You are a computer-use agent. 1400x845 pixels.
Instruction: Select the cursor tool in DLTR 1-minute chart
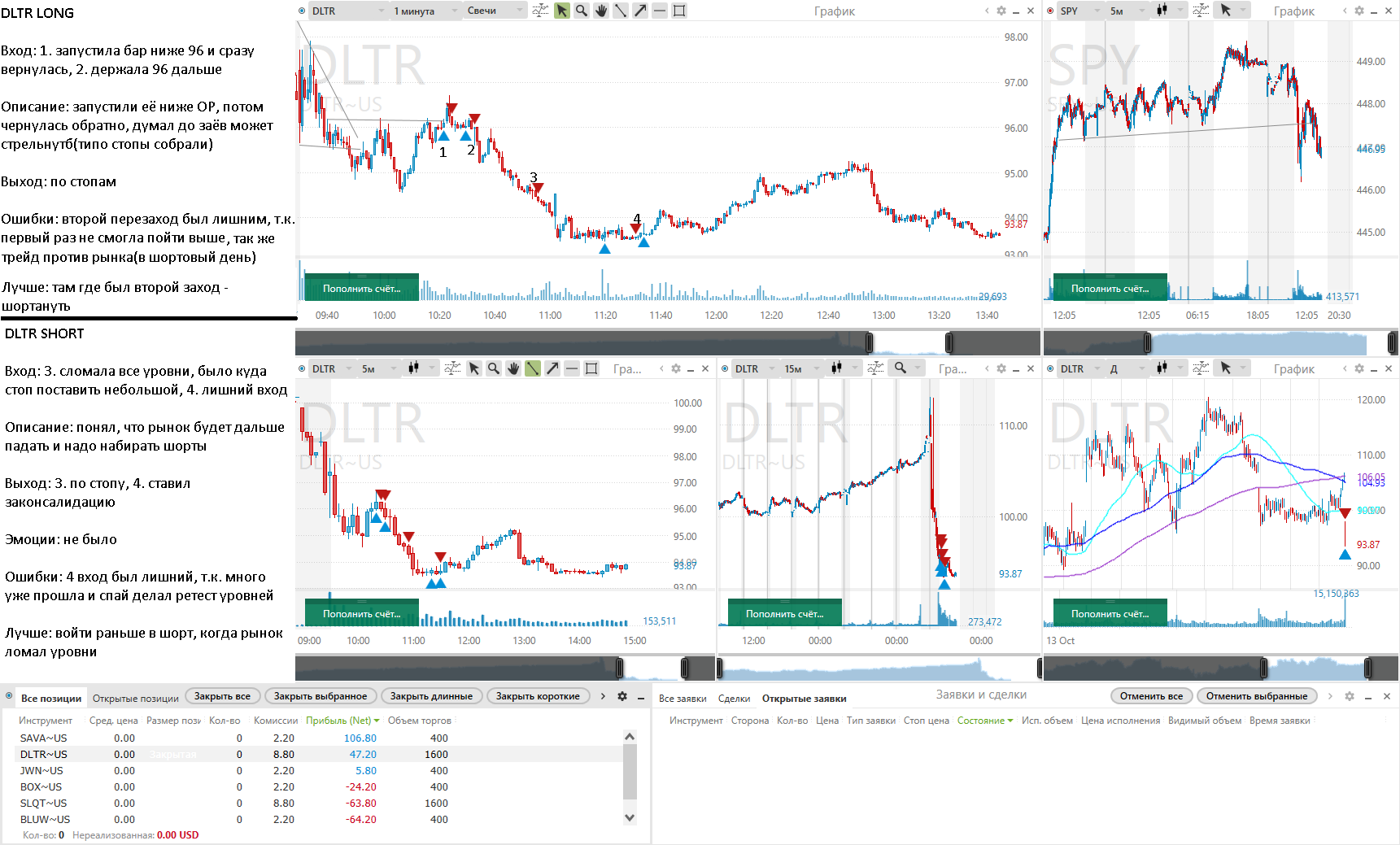tap(561, 11)
